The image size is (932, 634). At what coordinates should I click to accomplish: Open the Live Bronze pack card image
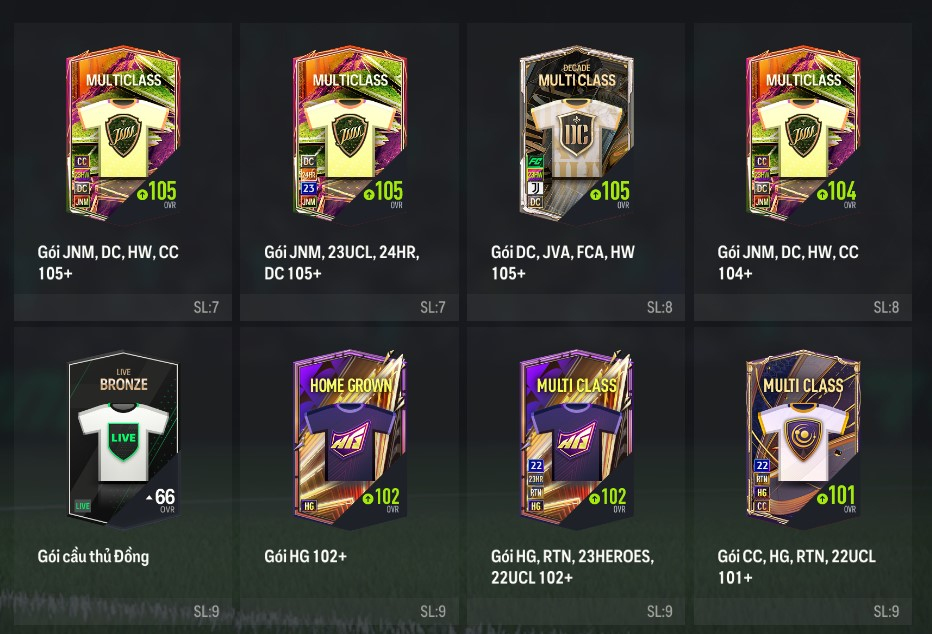[123, 439]
